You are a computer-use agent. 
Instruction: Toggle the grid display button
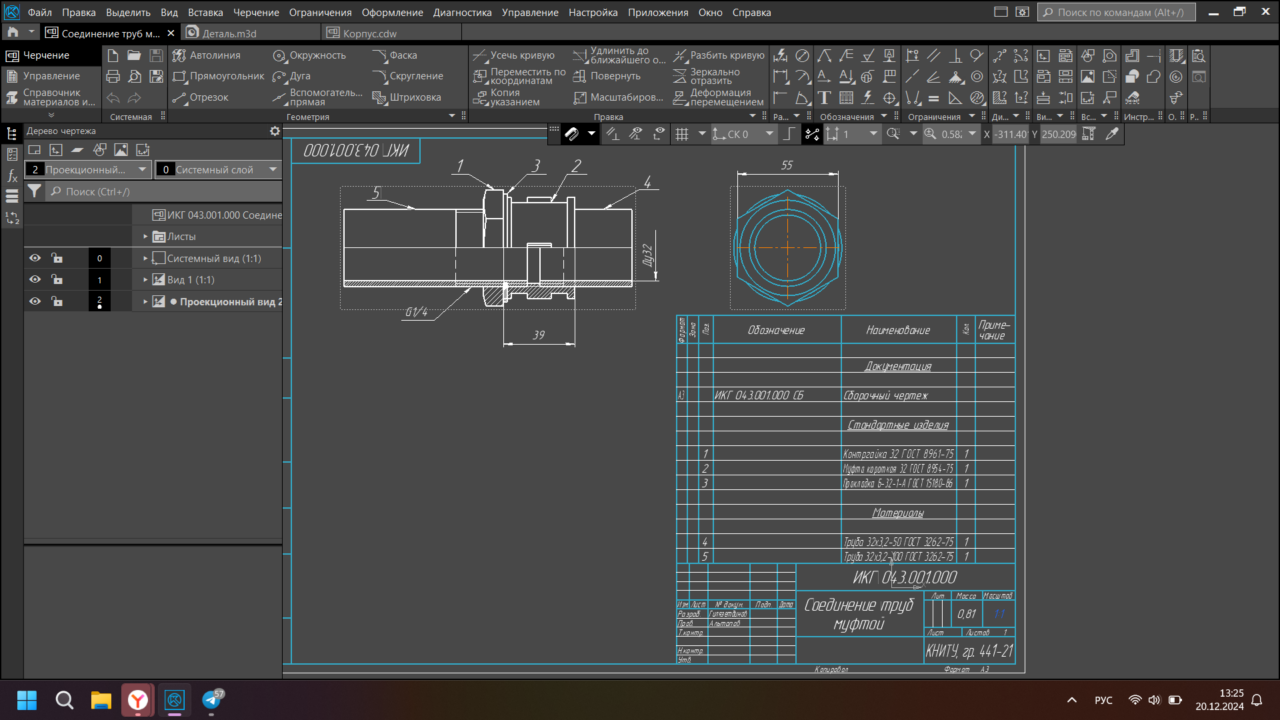(682, 133)
